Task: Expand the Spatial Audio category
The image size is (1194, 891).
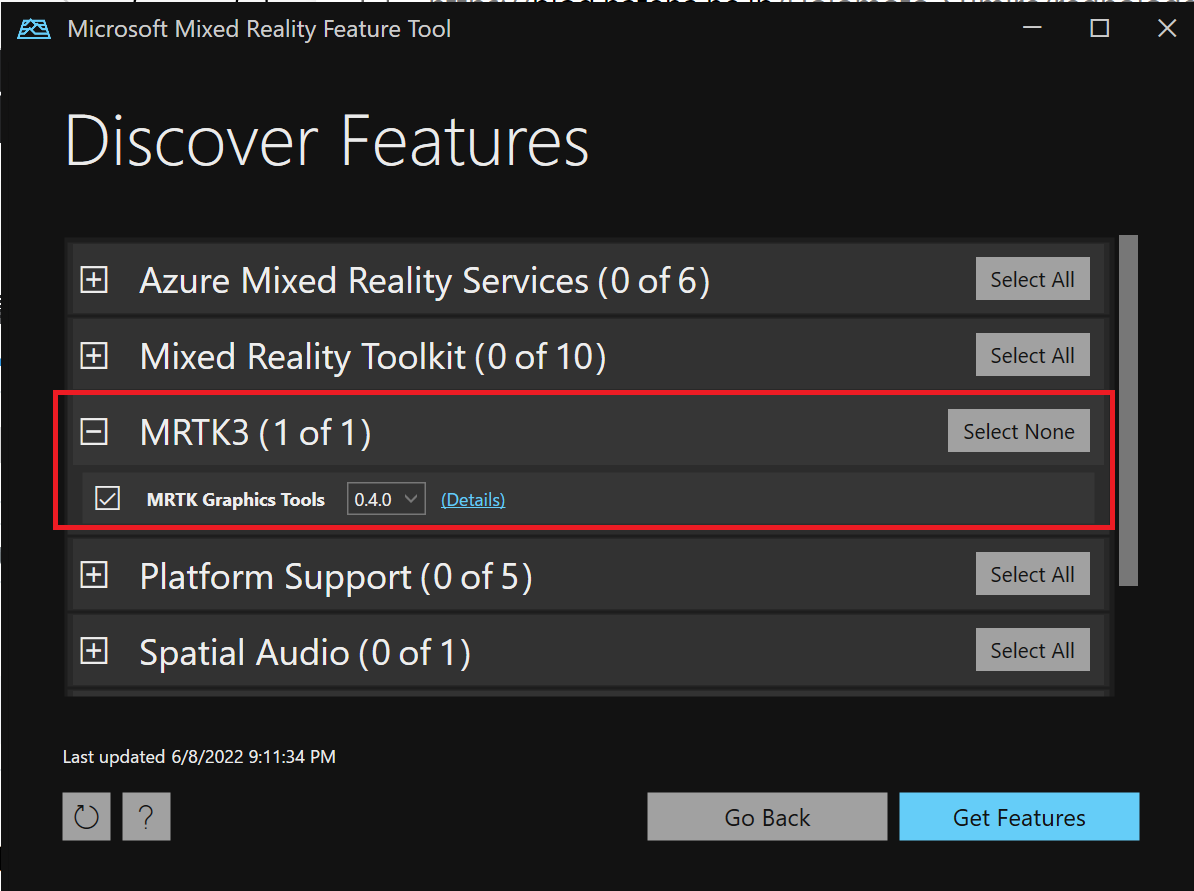Action: (x=93, y=651)
